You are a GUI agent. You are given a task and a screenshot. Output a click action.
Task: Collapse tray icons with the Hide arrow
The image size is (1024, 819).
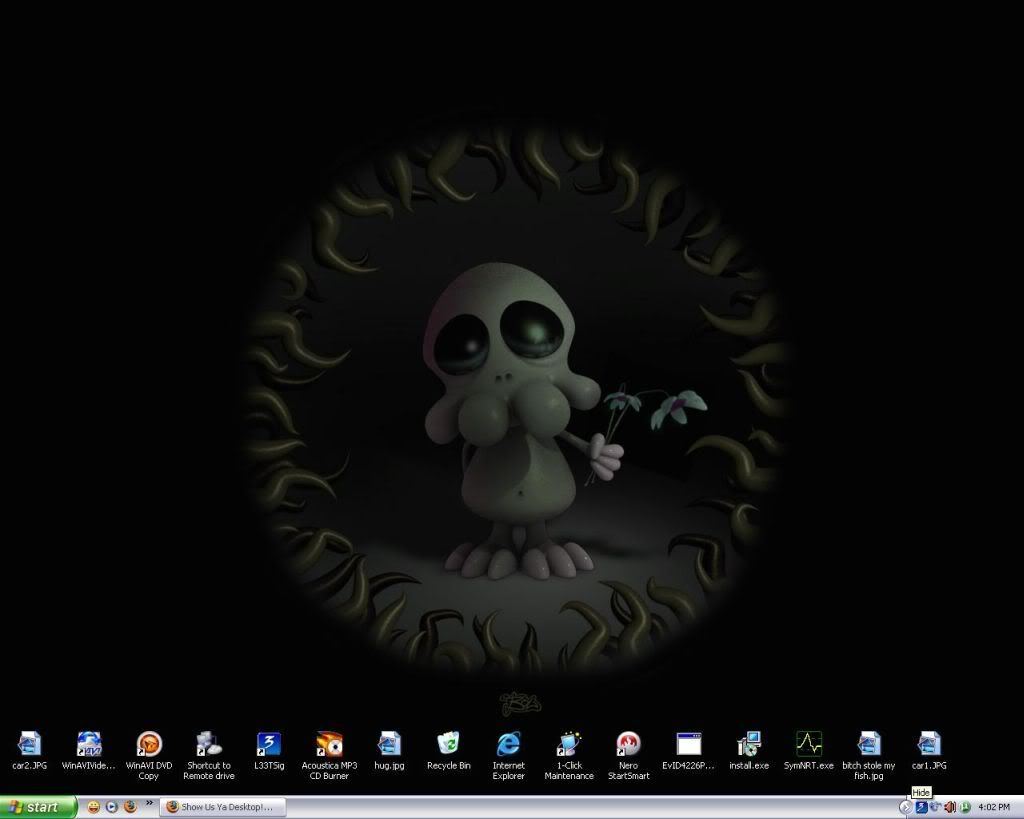coord(905,808)
